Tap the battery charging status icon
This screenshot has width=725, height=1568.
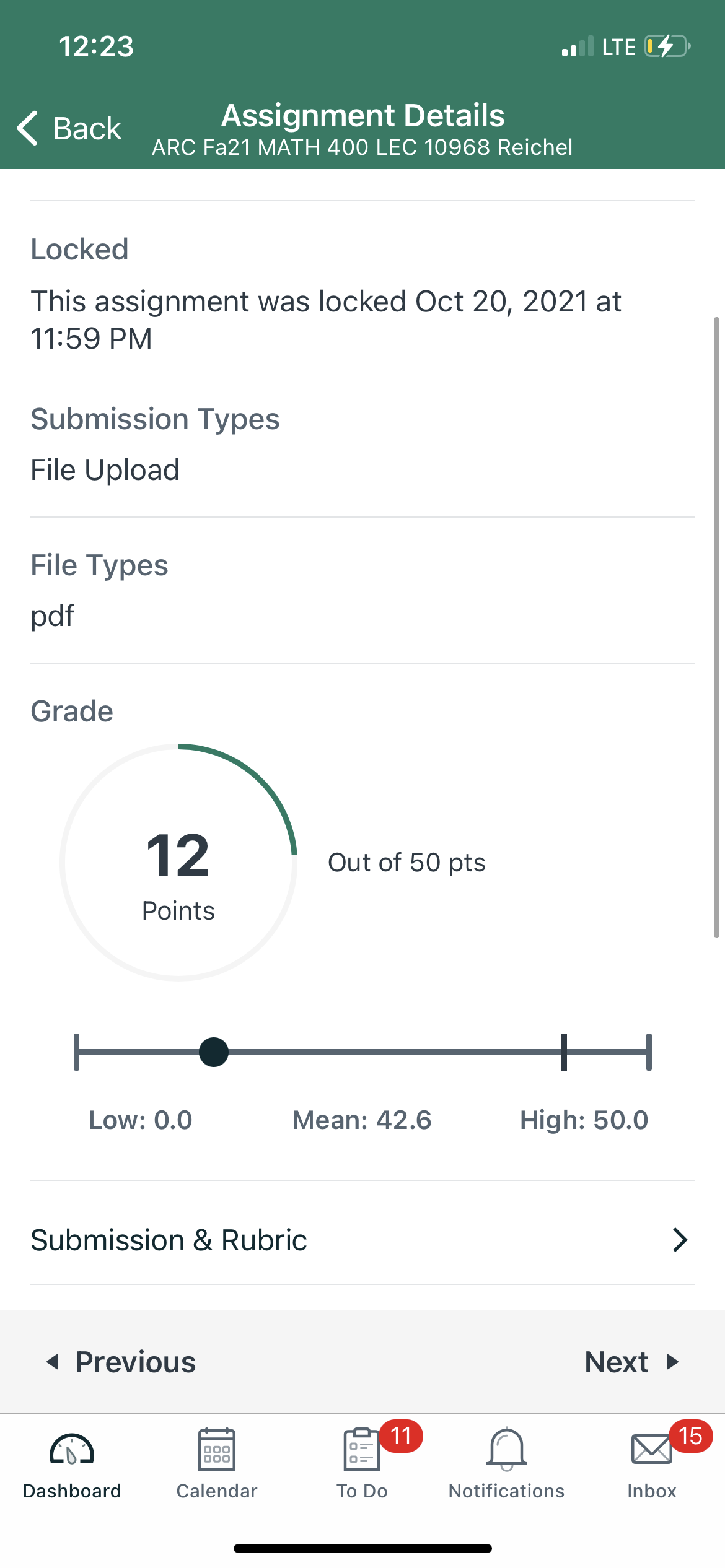click(668, 46)
